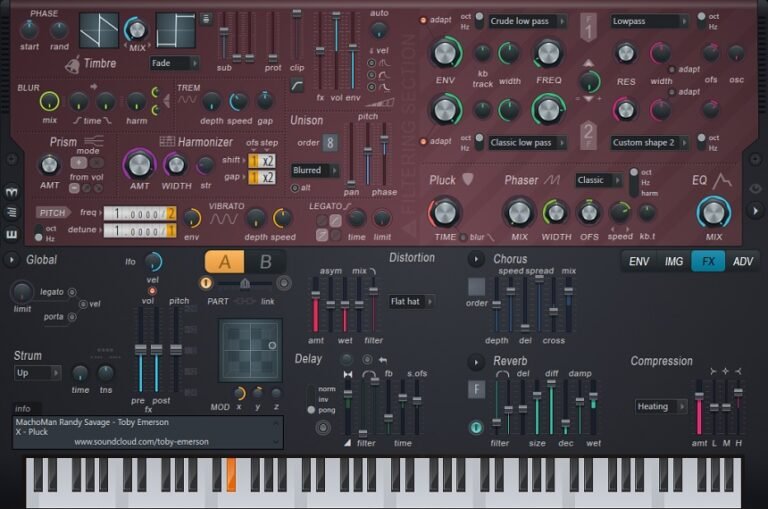Viewport: 768px width, 509px height.
Task: Click the small menu icon beside the square waveform
Action: click(206, 19)
